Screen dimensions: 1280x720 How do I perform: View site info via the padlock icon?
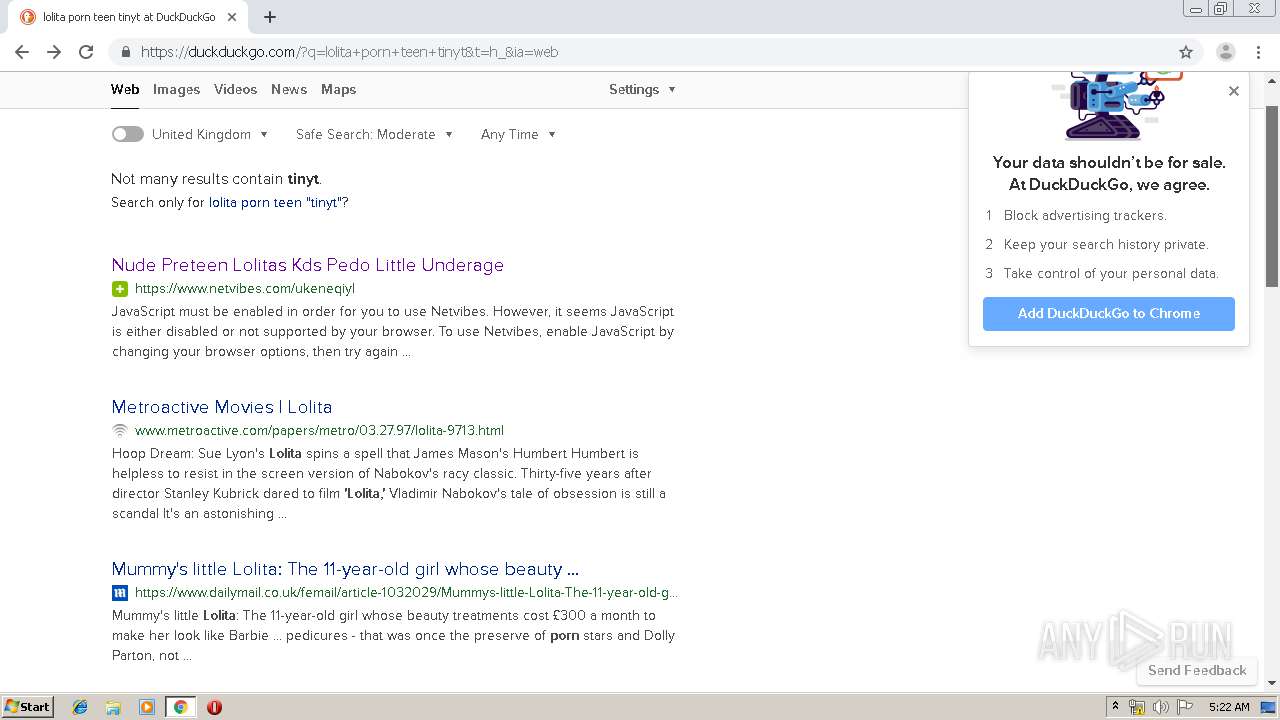pyautogui.click(x=126, y=52)
